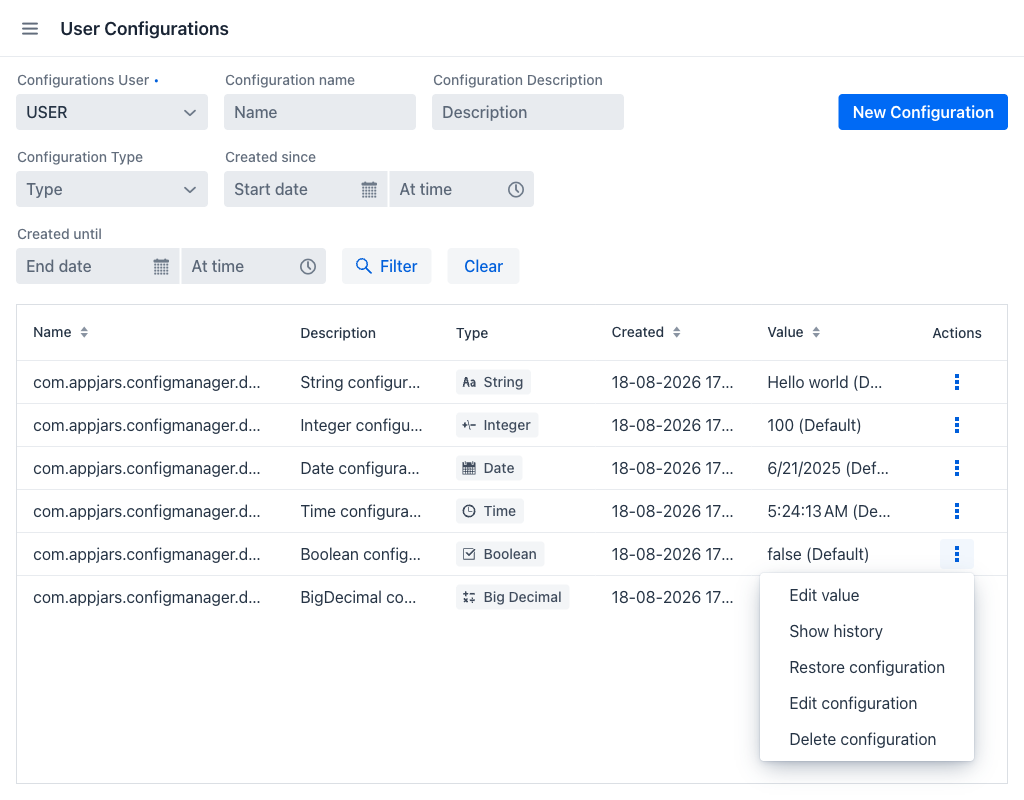Click the Boolean type badge
The height and width of the screenshot is (800, 1024).
point(500,554)
